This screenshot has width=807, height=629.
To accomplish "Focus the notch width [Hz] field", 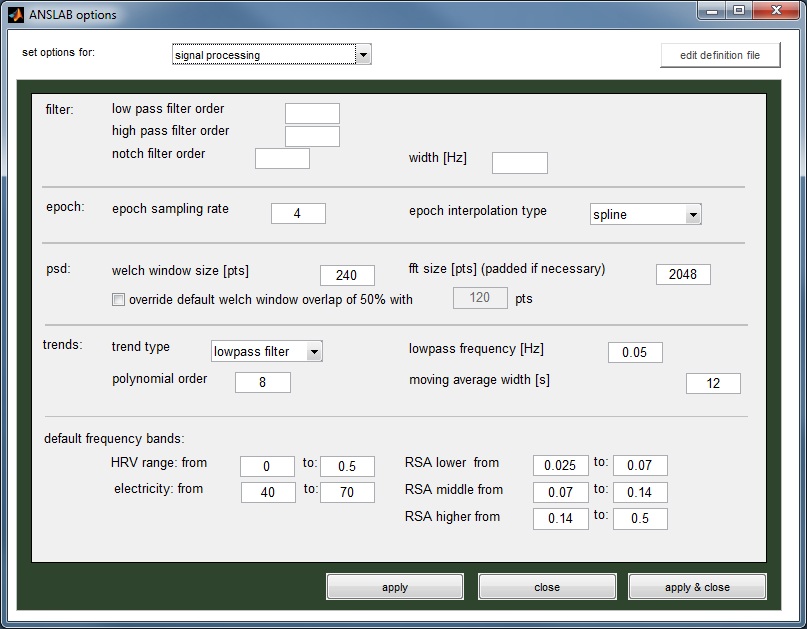I will click(520, 163).
